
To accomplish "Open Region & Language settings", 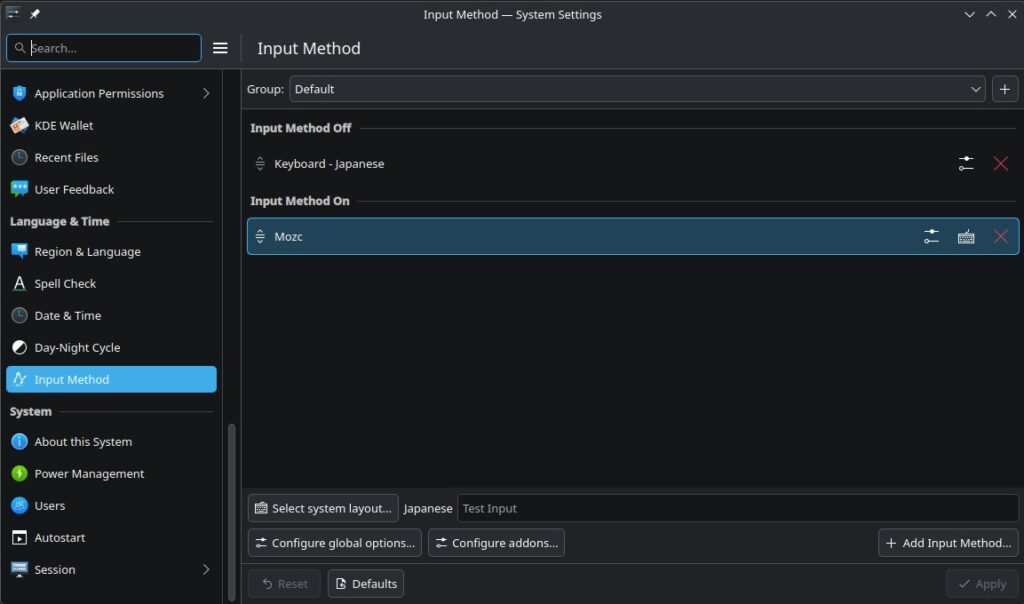I will (87, 252).
